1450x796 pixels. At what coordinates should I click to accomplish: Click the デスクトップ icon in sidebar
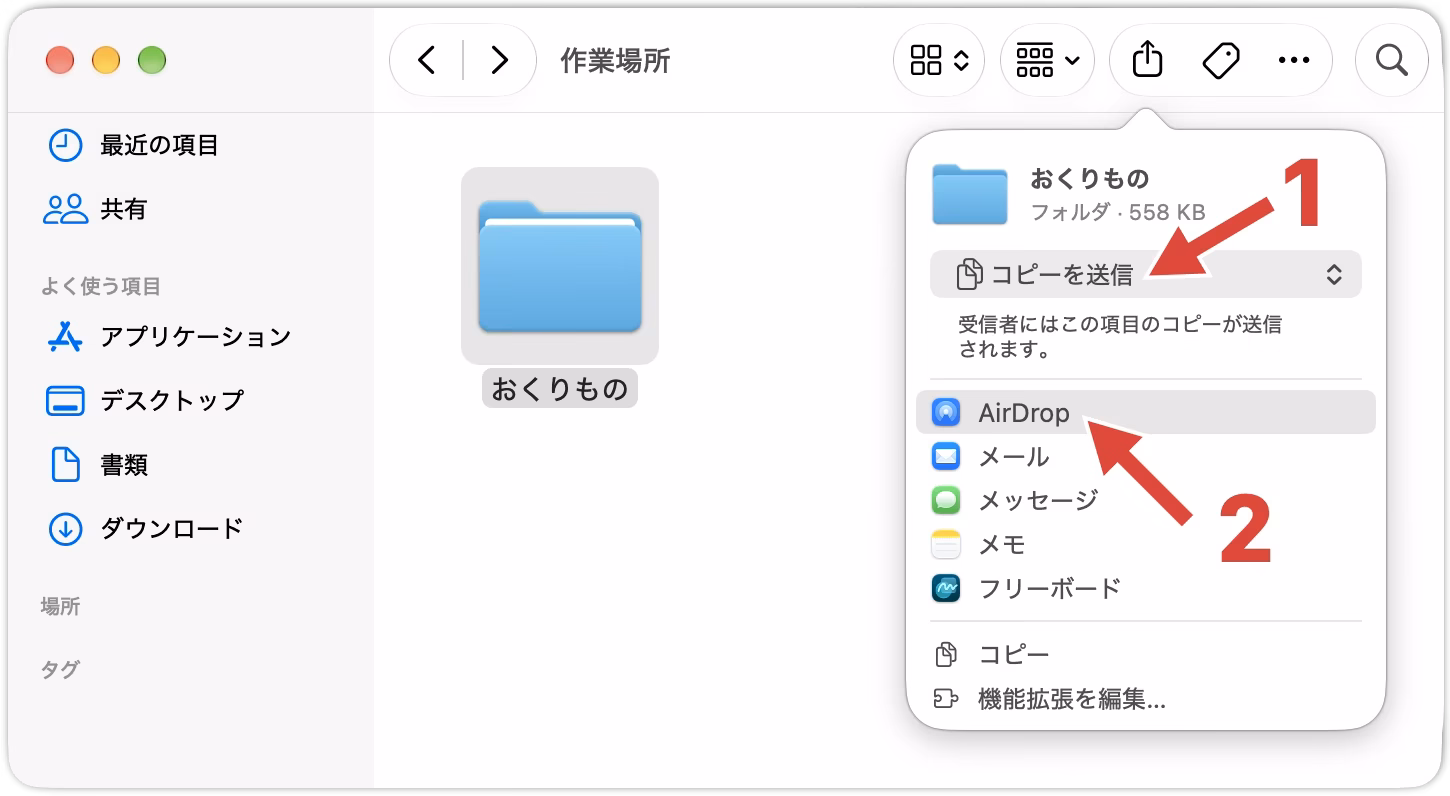coord(66,400)
